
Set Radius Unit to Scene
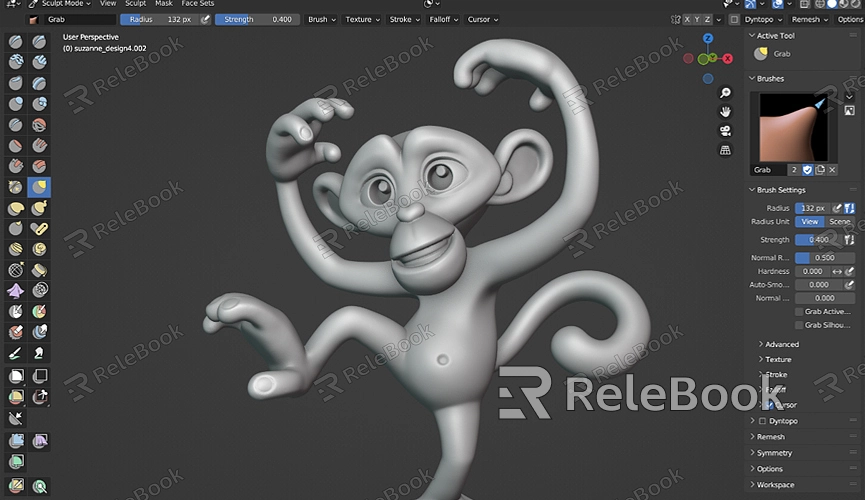(x=840, y=221)
